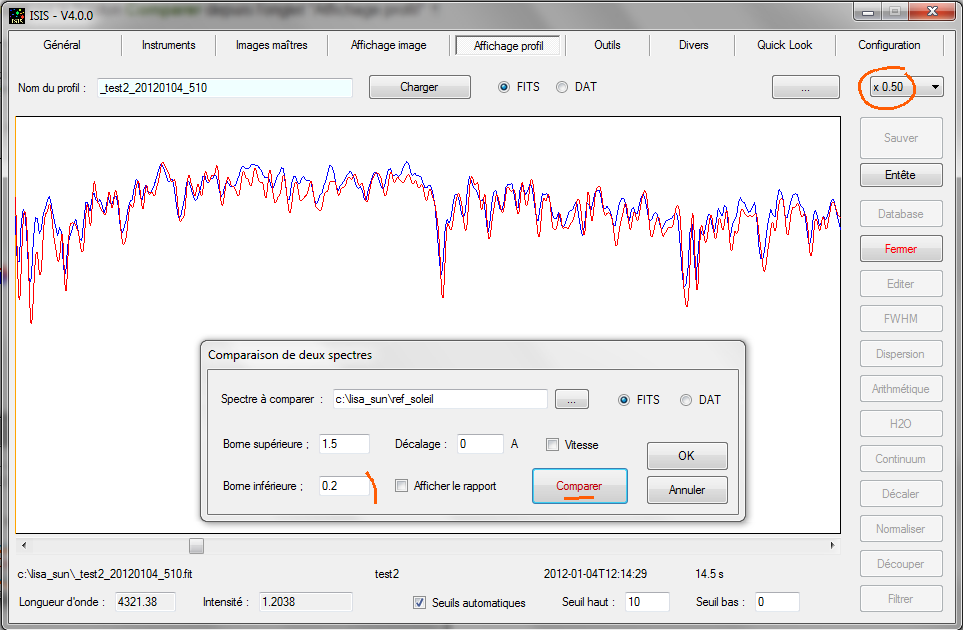The height and width of the screenshot is (630, 963).
Task: Click the Décaler button
Action: point(901,494)
